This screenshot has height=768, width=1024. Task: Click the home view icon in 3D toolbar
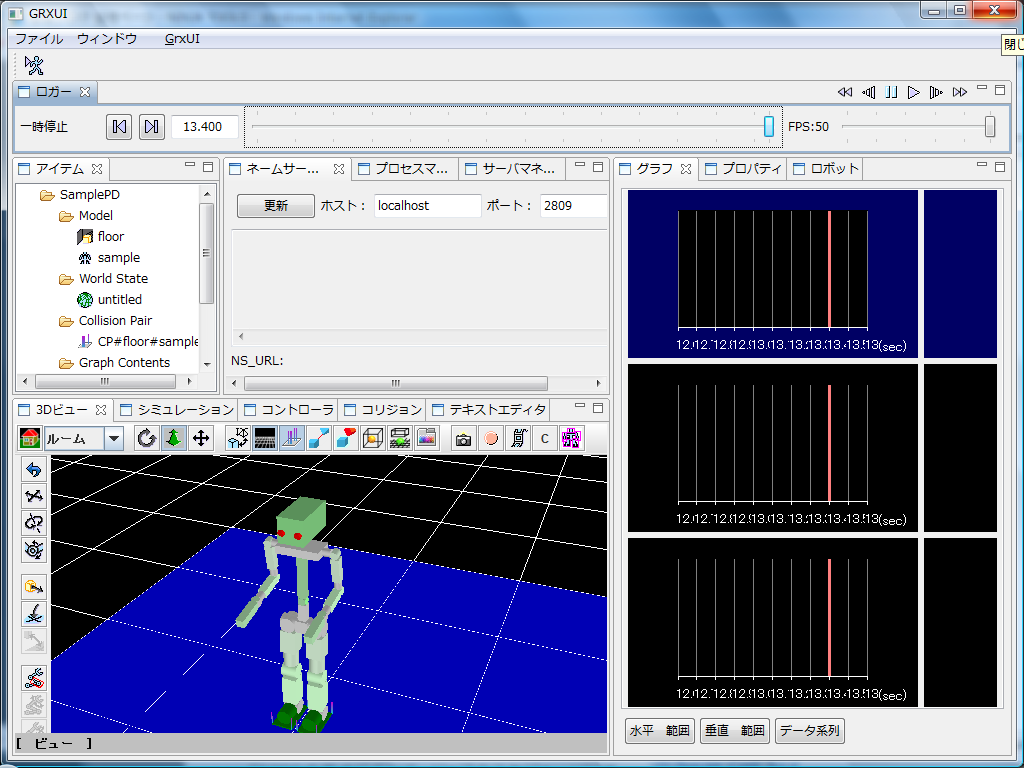pyautogui.click(x=30, y=438)
